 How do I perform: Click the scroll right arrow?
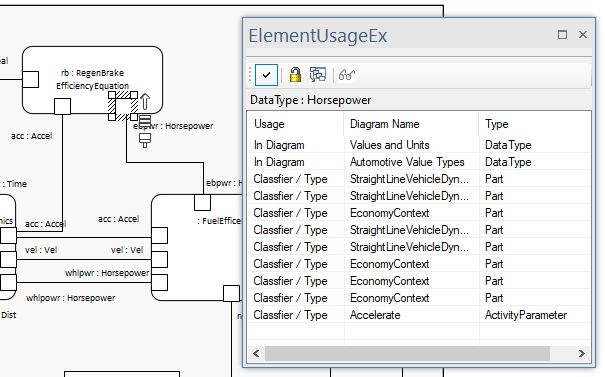[581, 353]
